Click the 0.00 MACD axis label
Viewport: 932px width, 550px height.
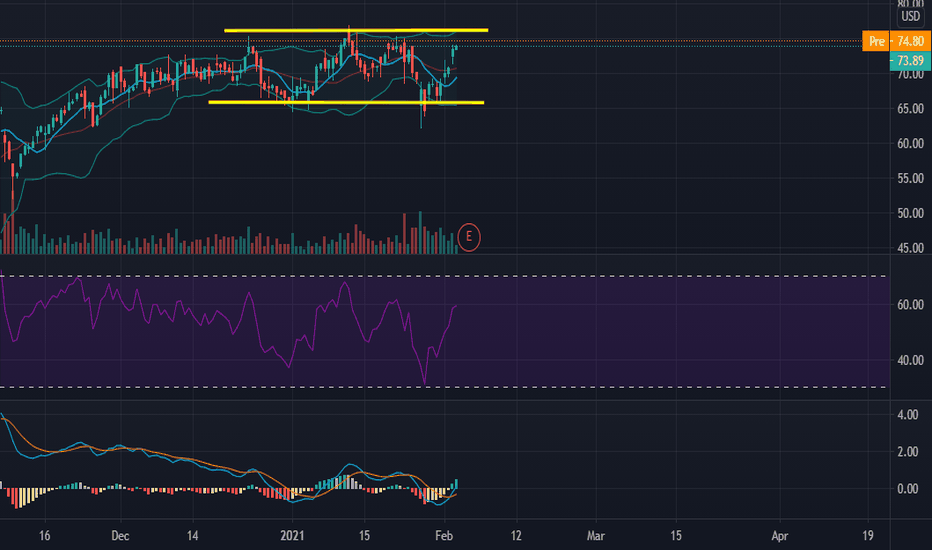[908, 489]
